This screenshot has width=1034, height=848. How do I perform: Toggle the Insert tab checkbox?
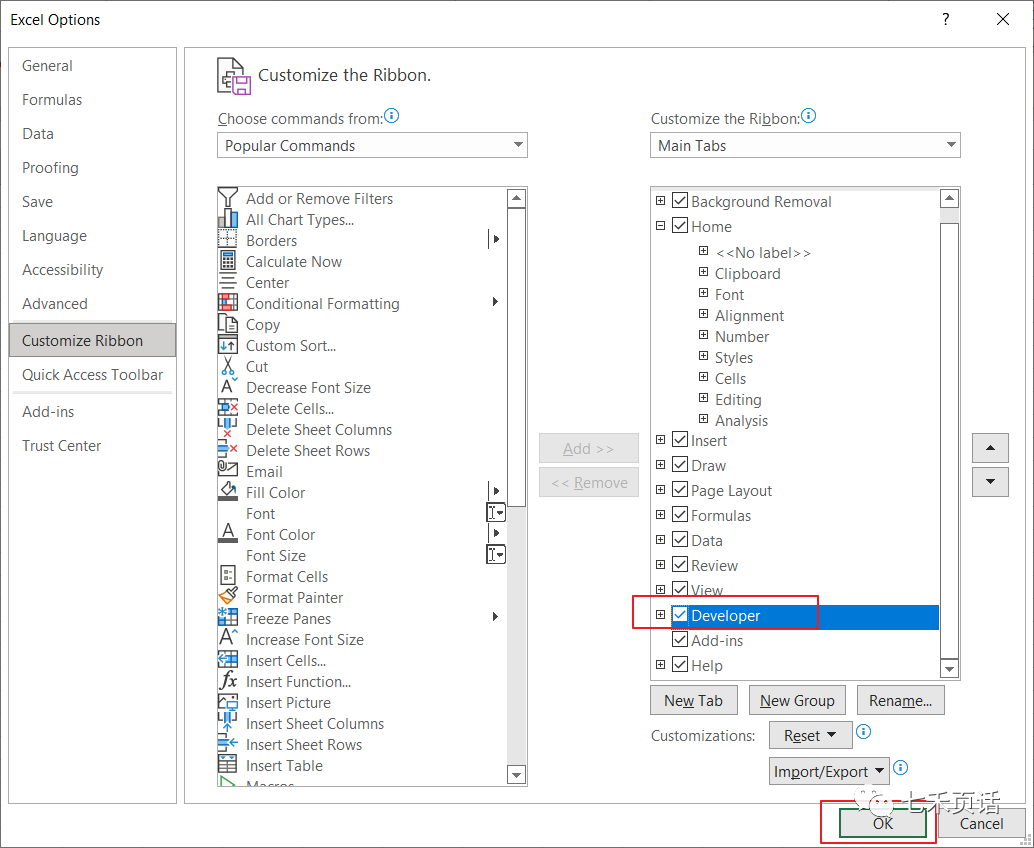680,440
